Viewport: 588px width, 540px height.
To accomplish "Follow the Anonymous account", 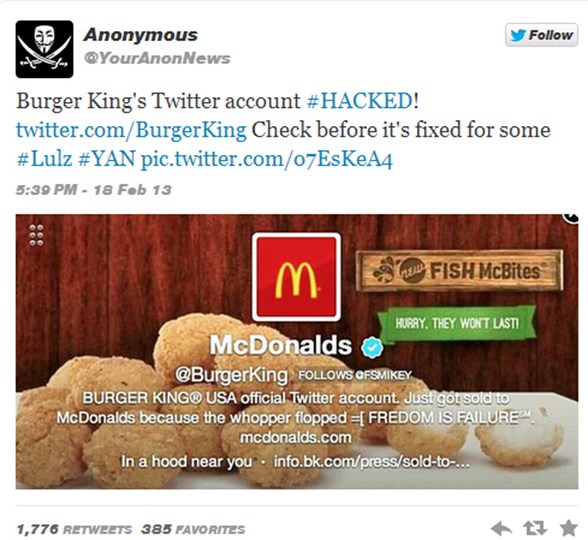I will tap(542, 35).
